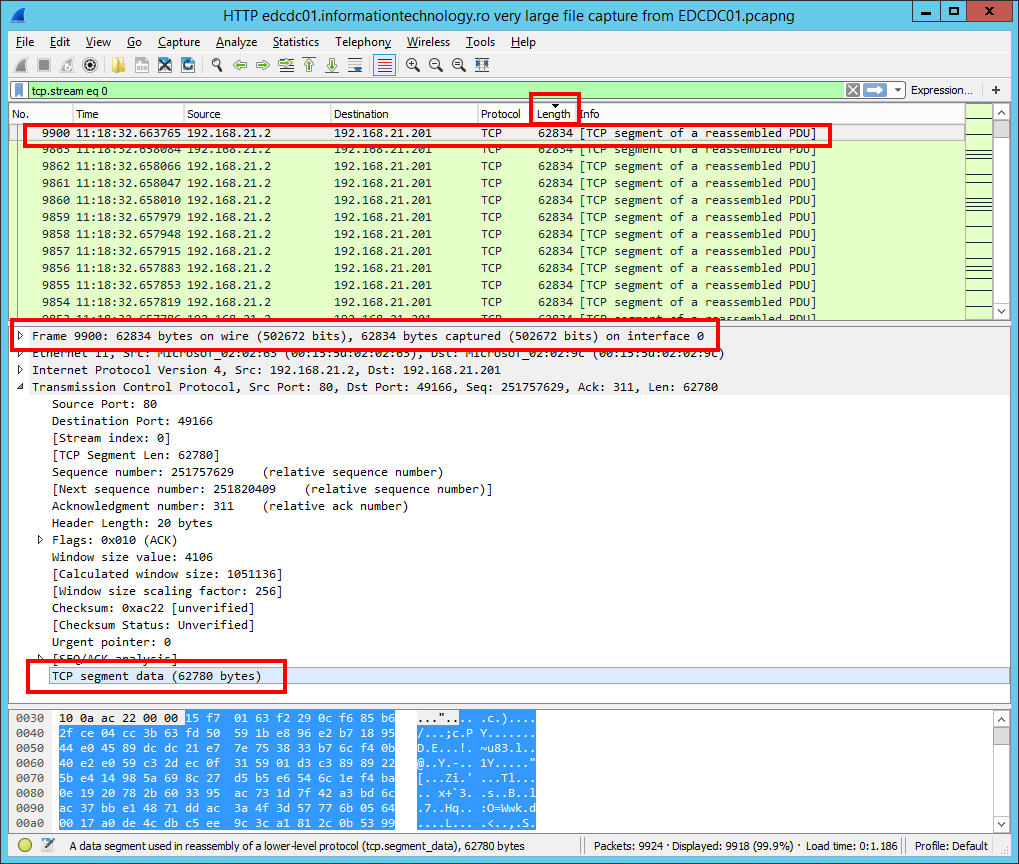The height and width of the screenshot is (864, 1019).
Task: Open display filter history dropdown
Action: tap(897, 90)
